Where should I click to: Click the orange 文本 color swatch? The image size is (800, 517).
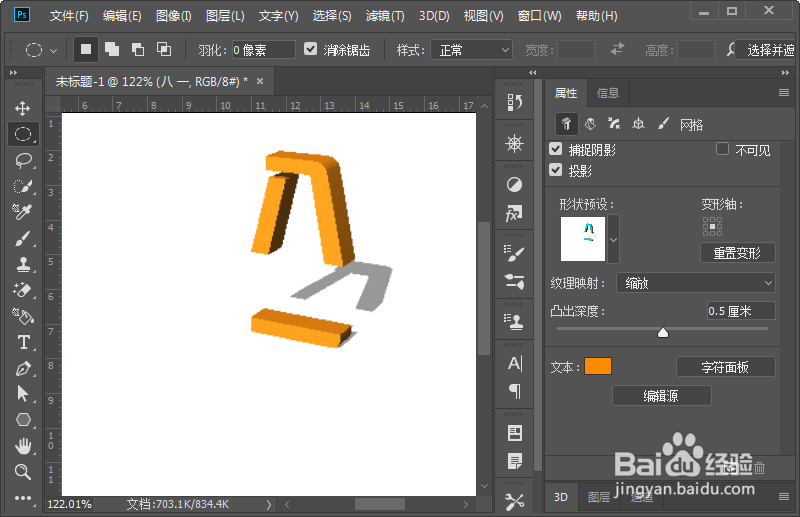click(x=598, y=366)
